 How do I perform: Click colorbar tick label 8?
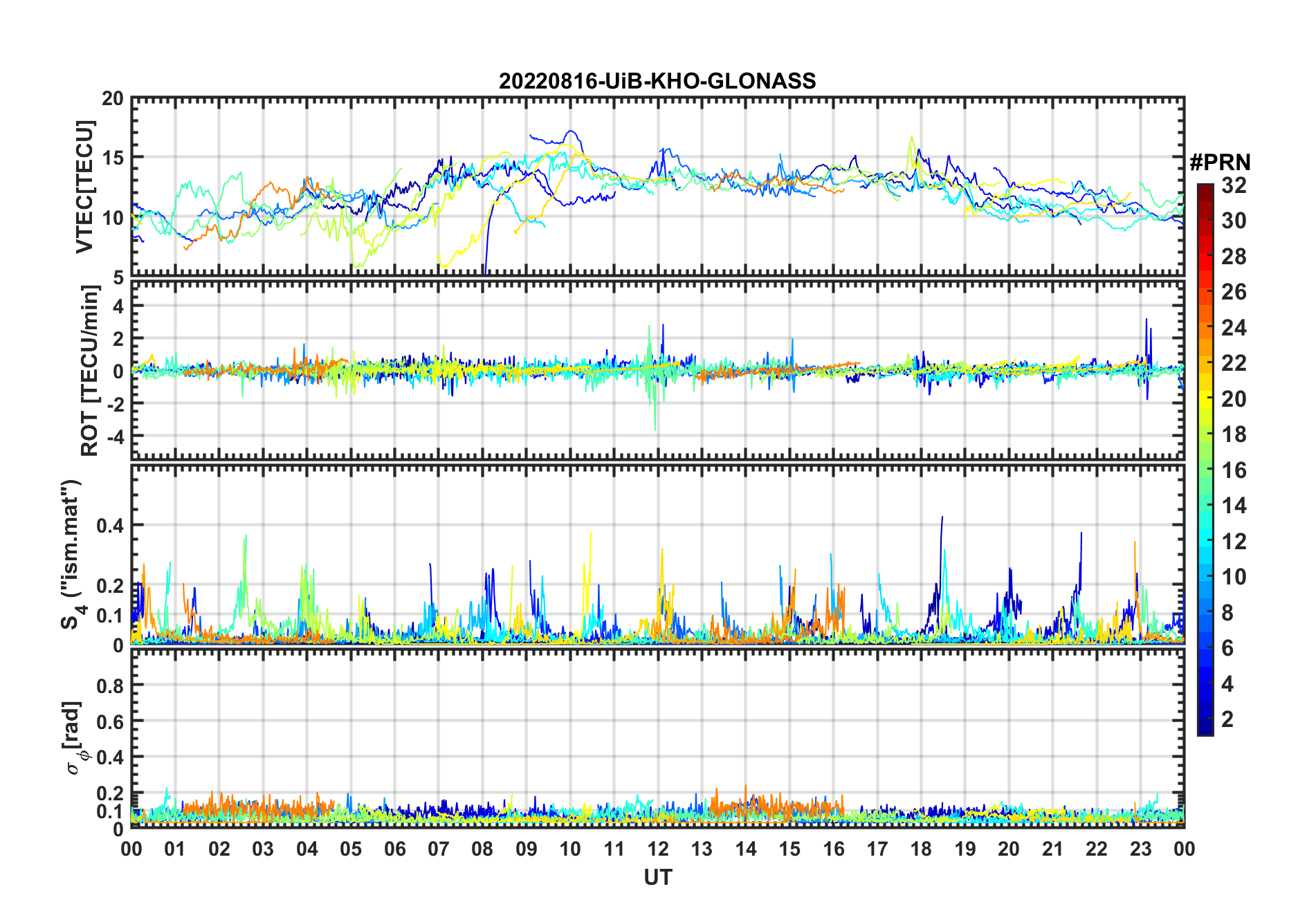1227,613
